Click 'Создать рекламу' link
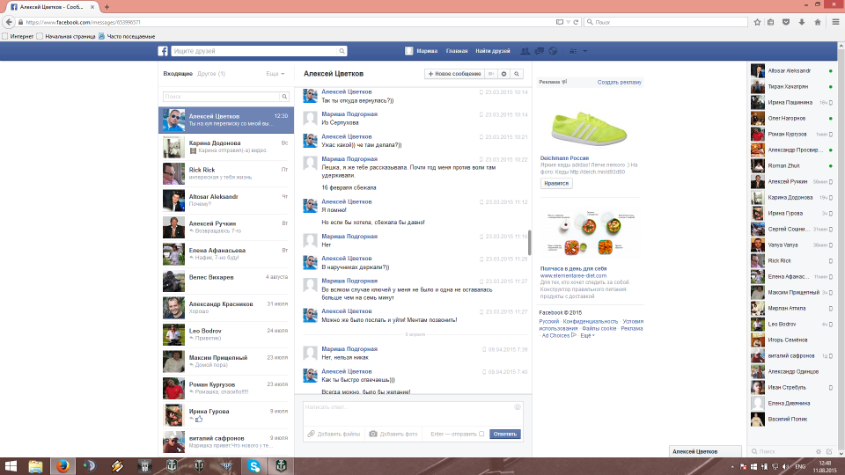The width and height of the screenshot is (845, 475). [x=619, y=82]
